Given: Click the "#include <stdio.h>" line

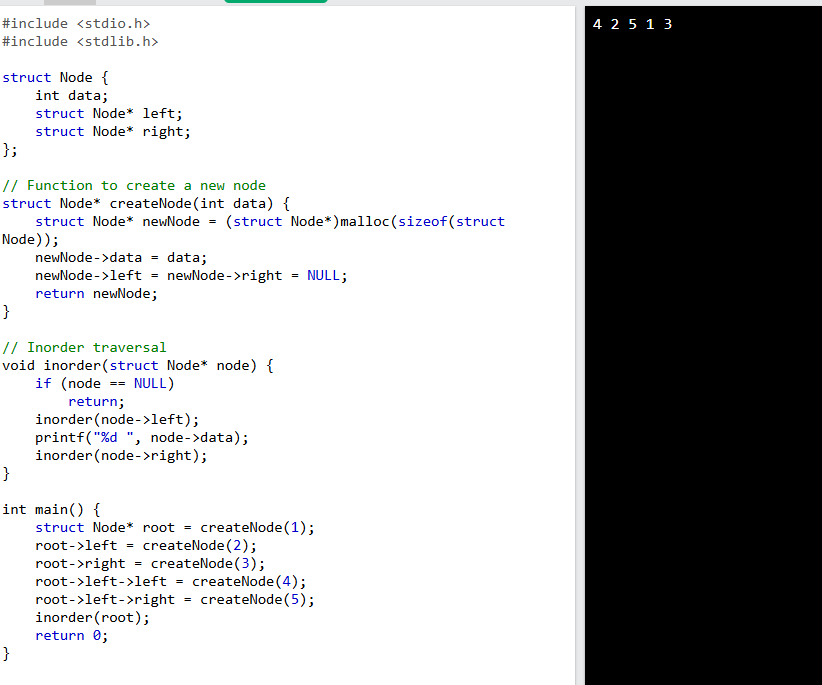Looking at the screenshot, I should tap(76, 24).
